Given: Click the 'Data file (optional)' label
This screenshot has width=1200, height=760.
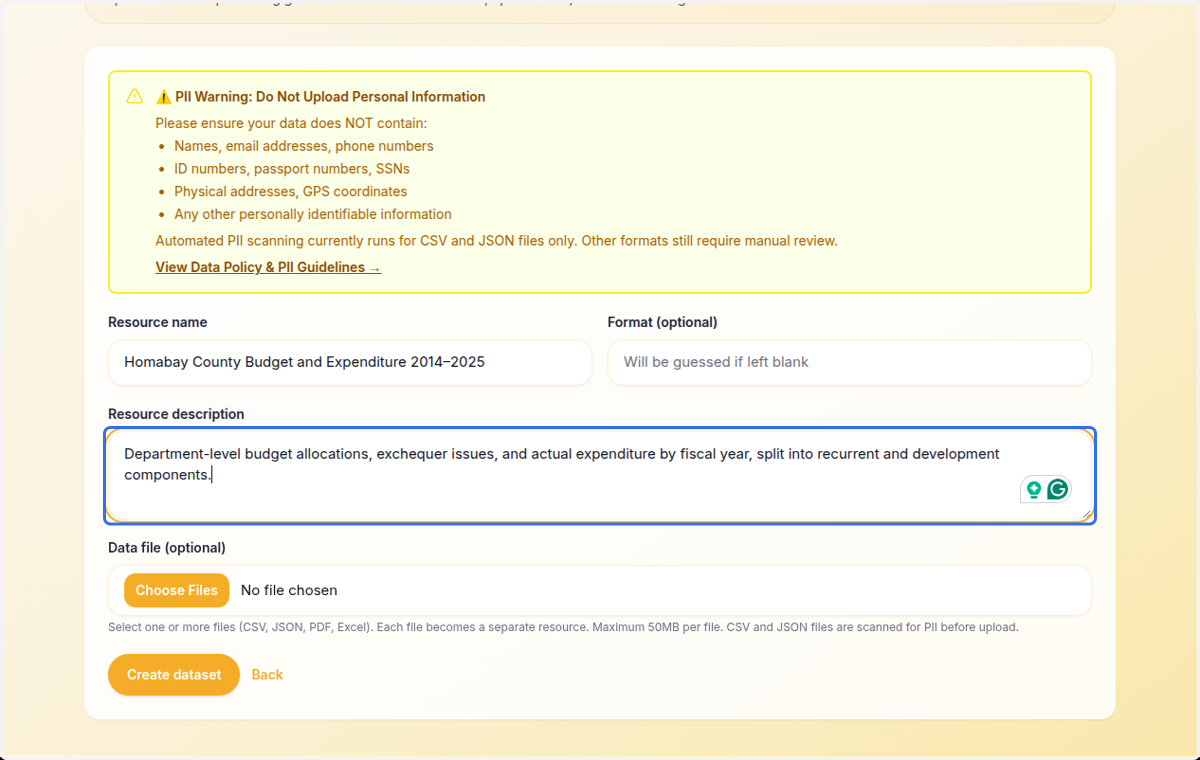Looking at the screenshot, I should (x=167, y=548).
